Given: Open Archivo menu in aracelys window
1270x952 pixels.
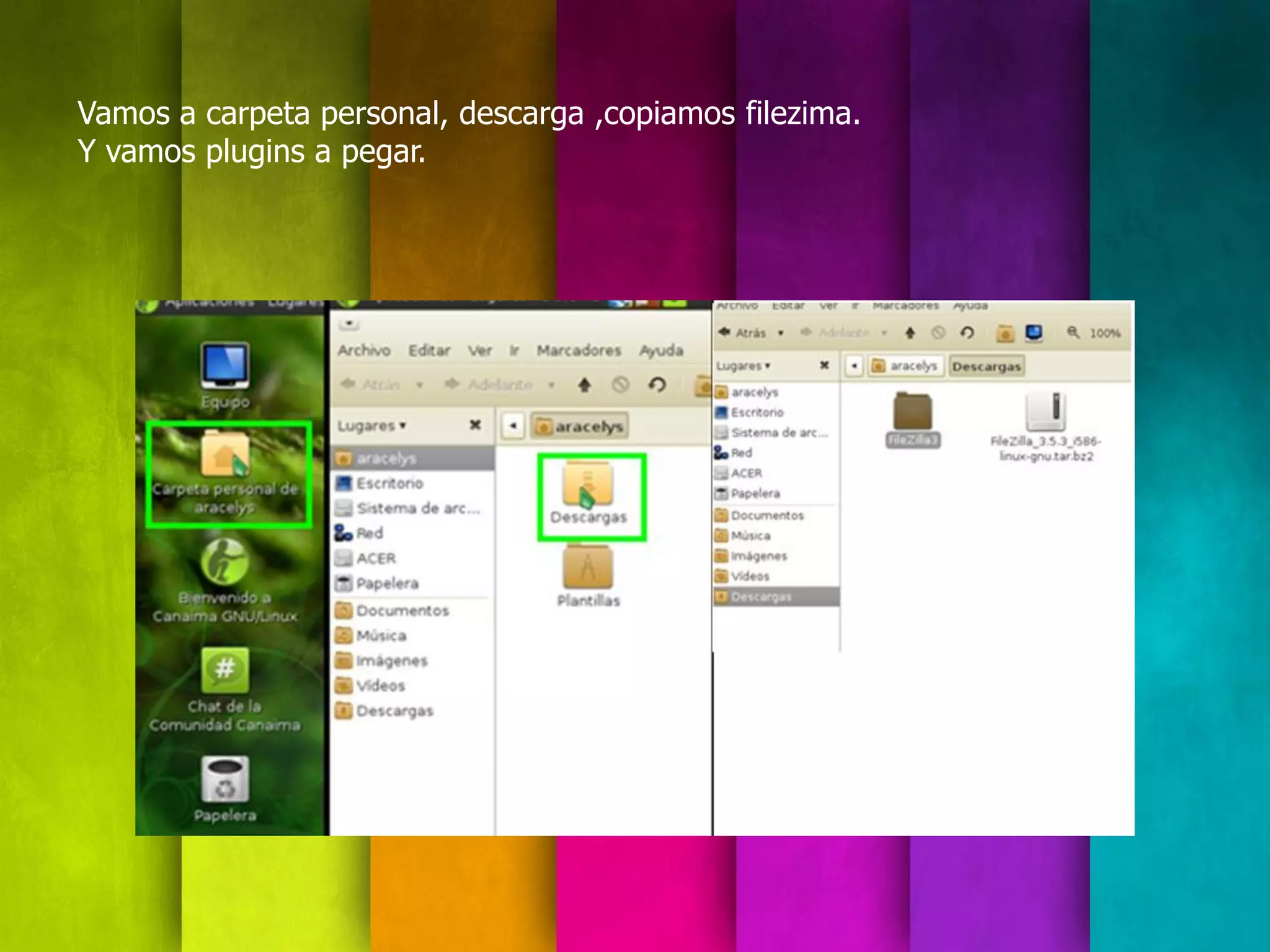Looking at the screenshot, I should (x=364, y=350).
